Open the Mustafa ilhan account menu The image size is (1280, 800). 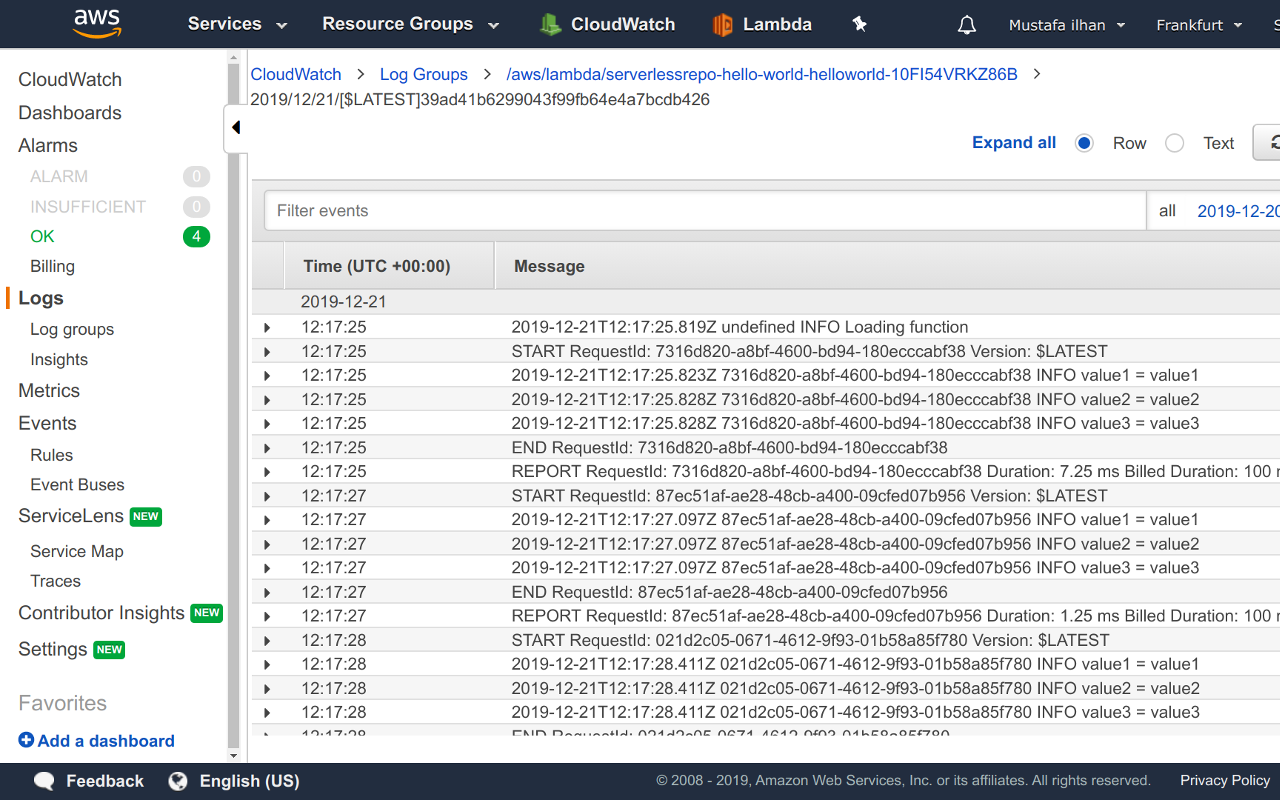click(x=1067, y=25)
